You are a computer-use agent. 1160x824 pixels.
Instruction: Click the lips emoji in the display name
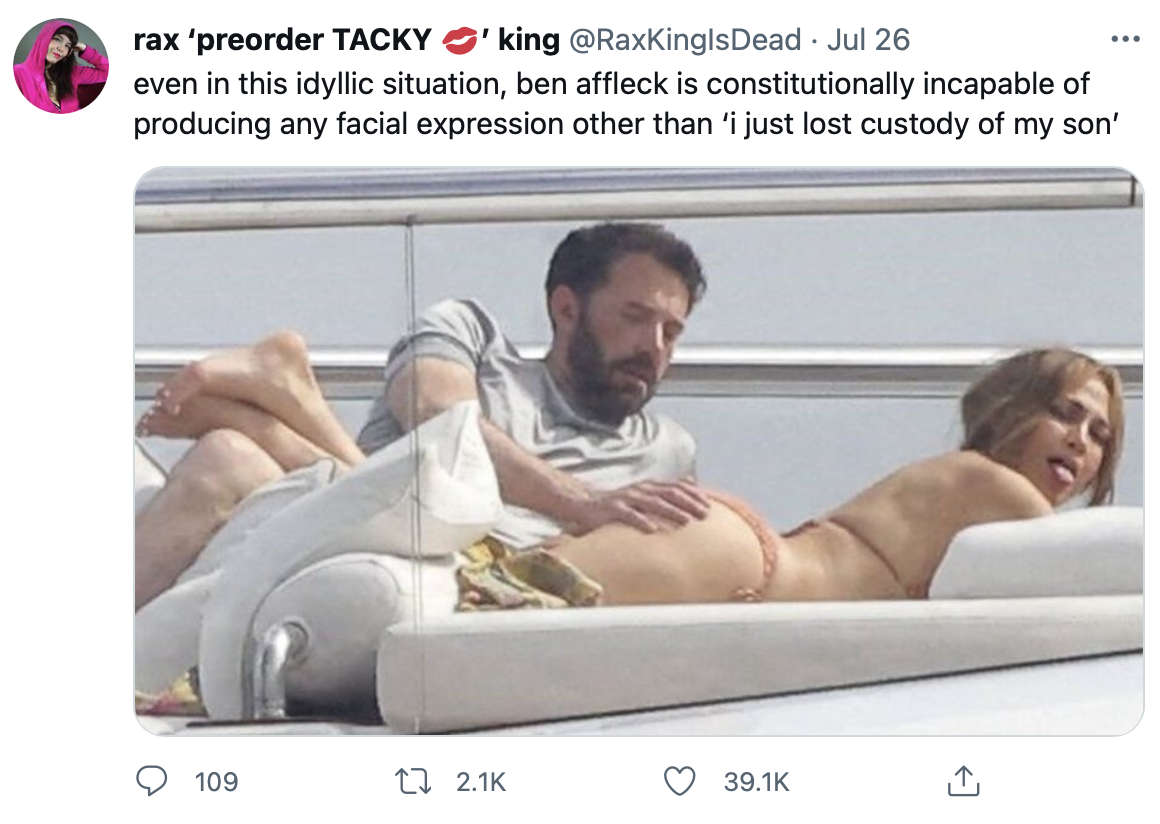click(459, 41)
